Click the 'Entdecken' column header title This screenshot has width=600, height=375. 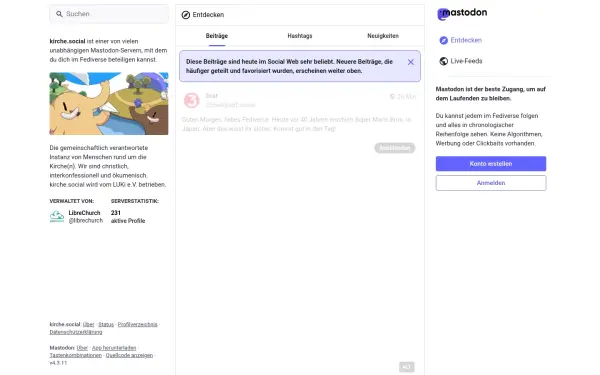(x=208, y=15)
